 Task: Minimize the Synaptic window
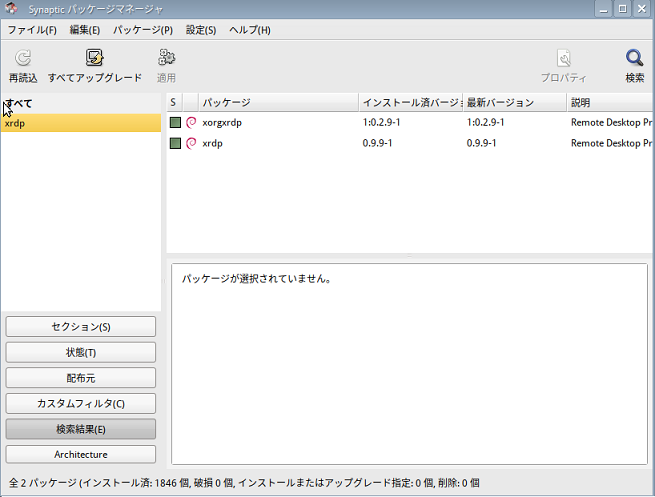tap(604, 9)
